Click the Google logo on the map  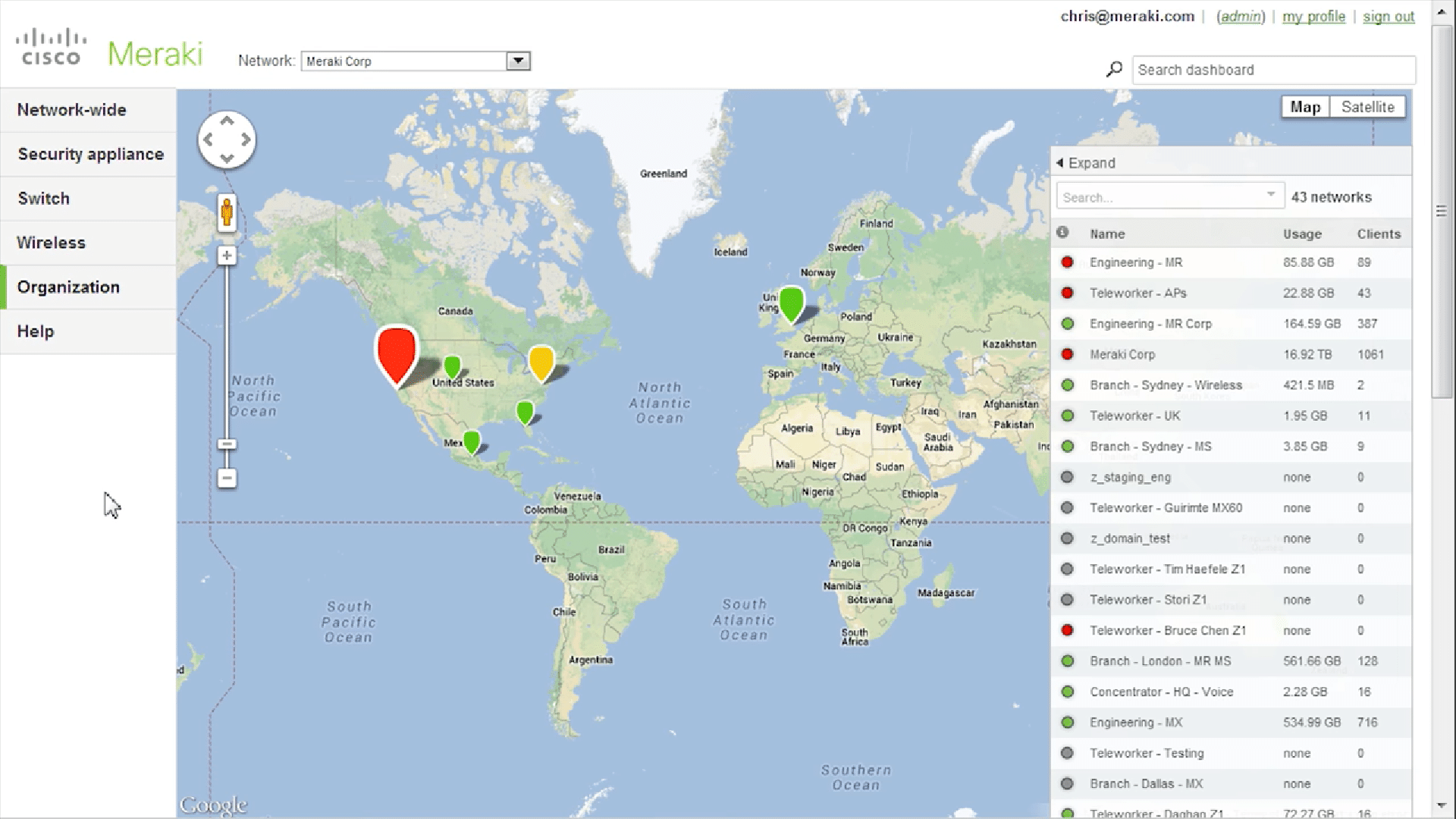[x=213, y=805]
